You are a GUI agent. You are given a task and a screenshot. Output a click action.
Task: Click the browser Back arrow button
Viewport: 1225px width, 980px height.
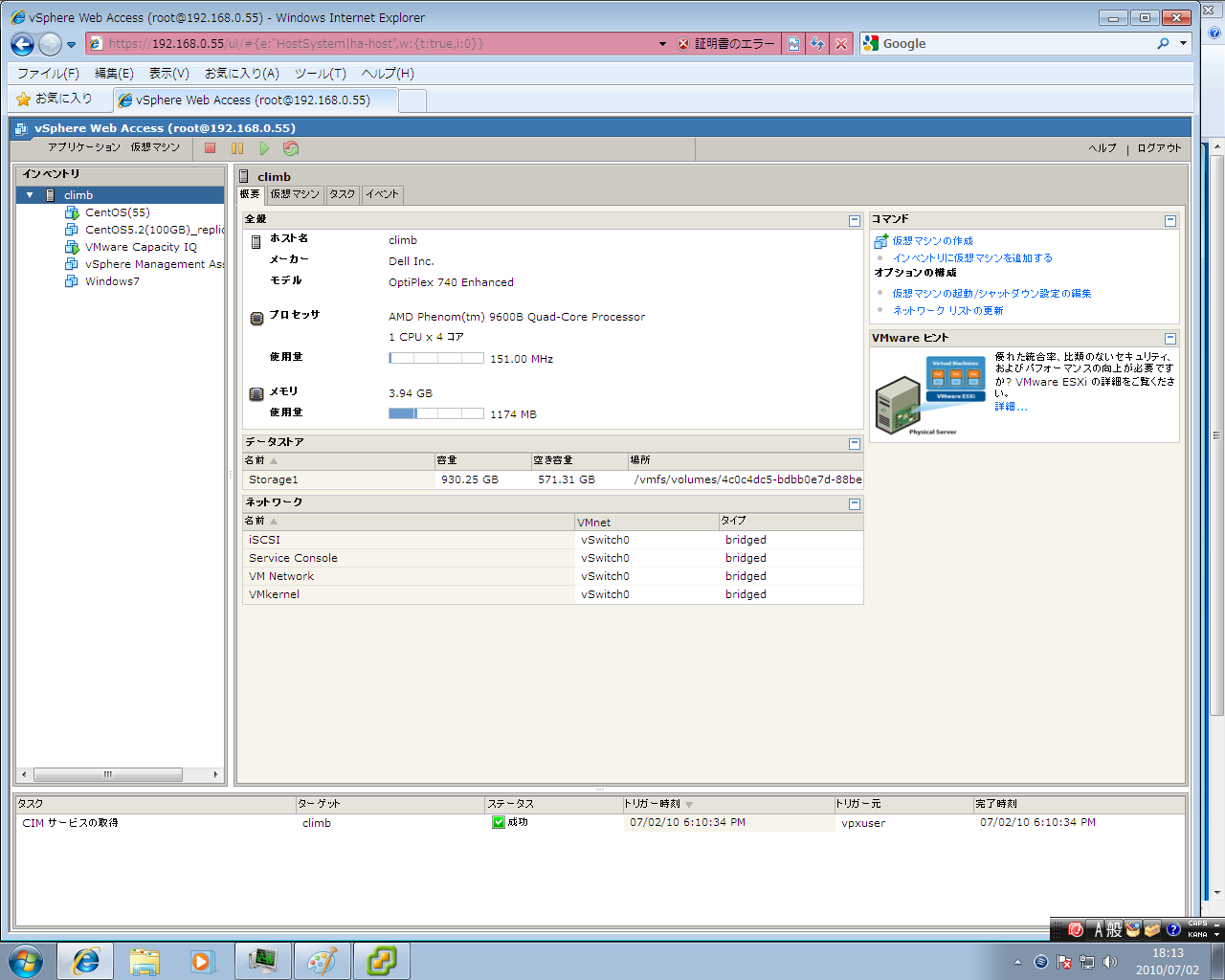pyautogui.click(x=22, y=44)
